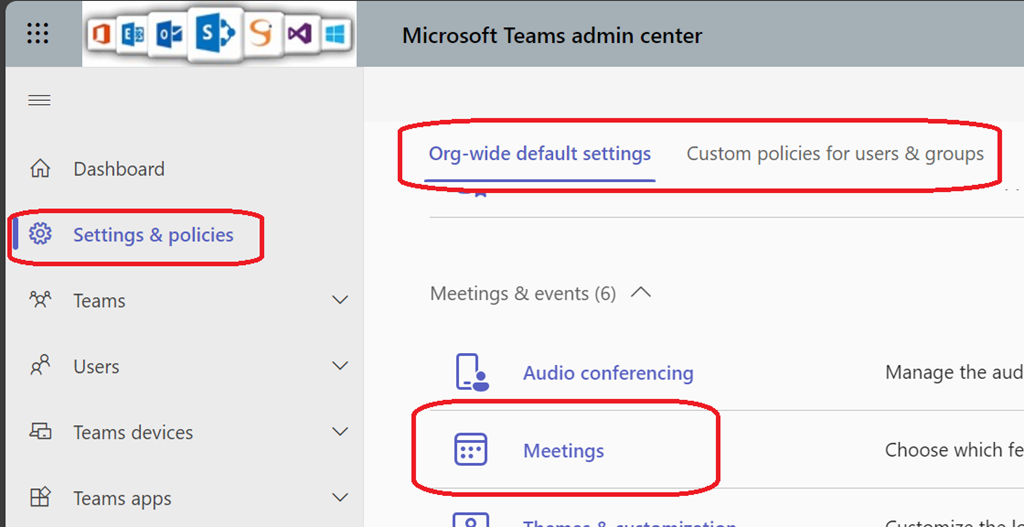Collapse the Meetings & events section

[642, 293]
